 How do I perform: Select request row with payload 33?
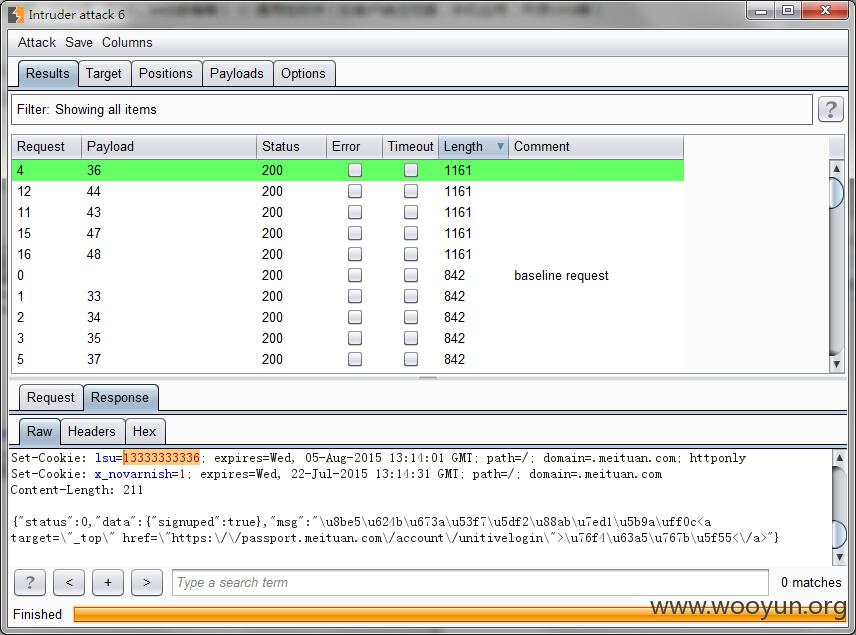click(347, 296)
